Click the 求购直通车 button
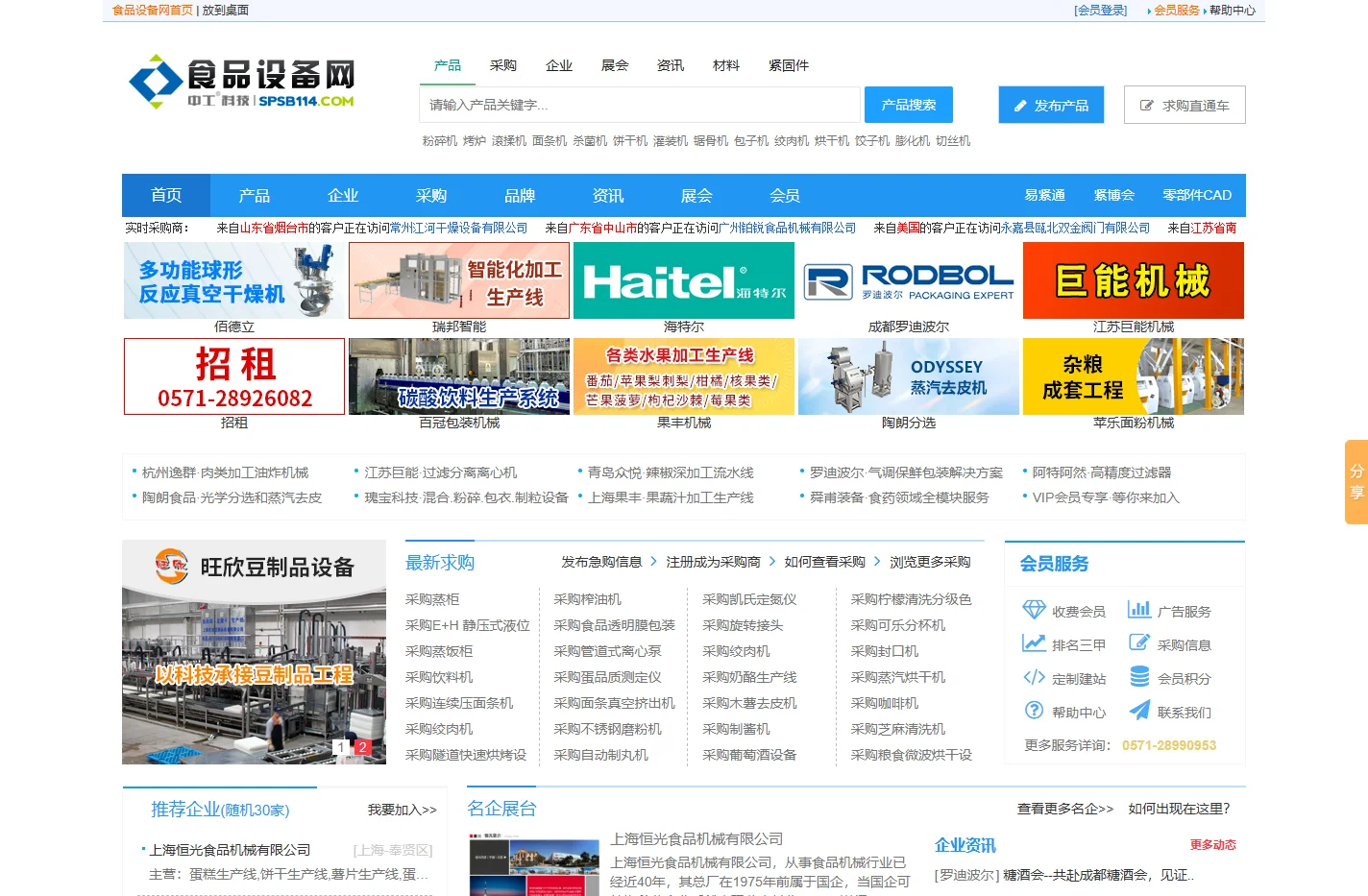The image size is (1368, 896). [x=1185, y=106]
